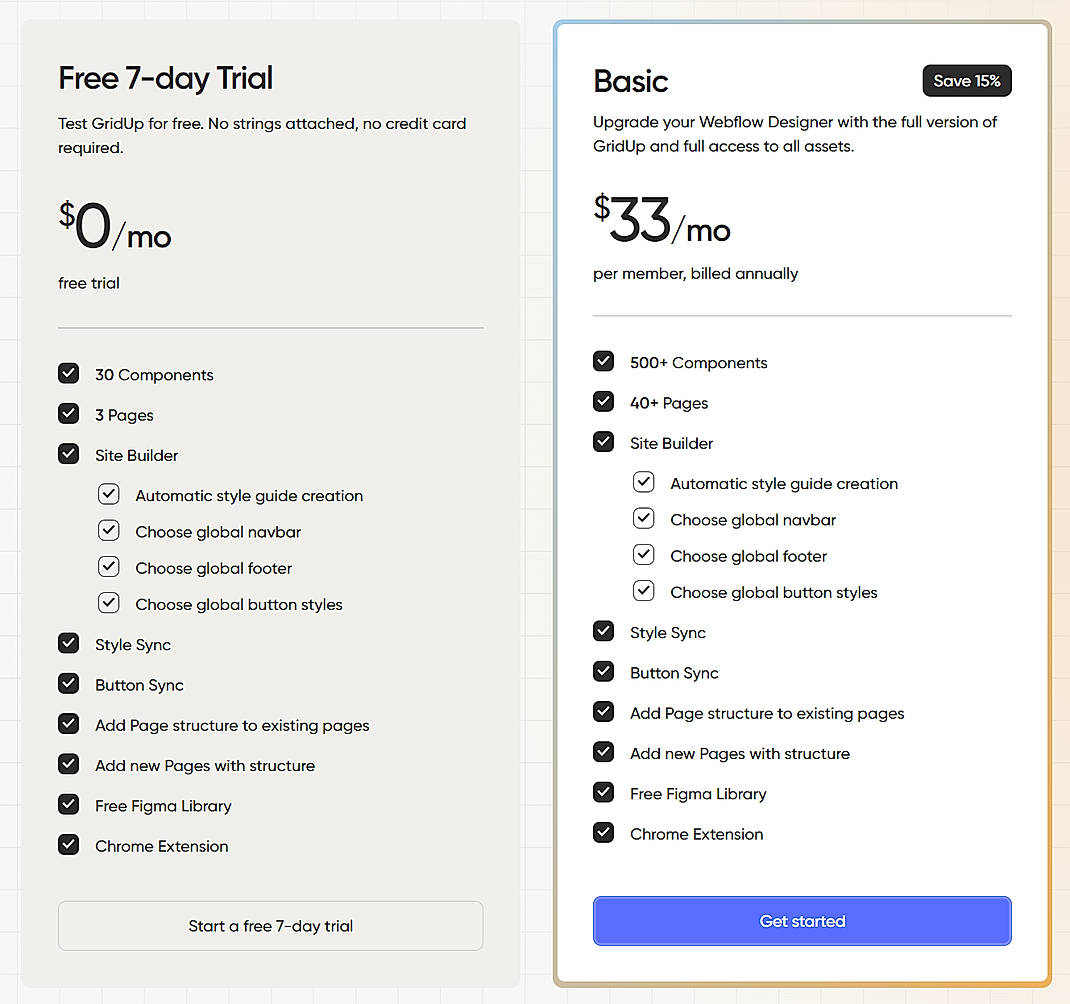Select the Basic plan card header
Viewport: 1070px width, 1004px height.
(x=631, y=81)
